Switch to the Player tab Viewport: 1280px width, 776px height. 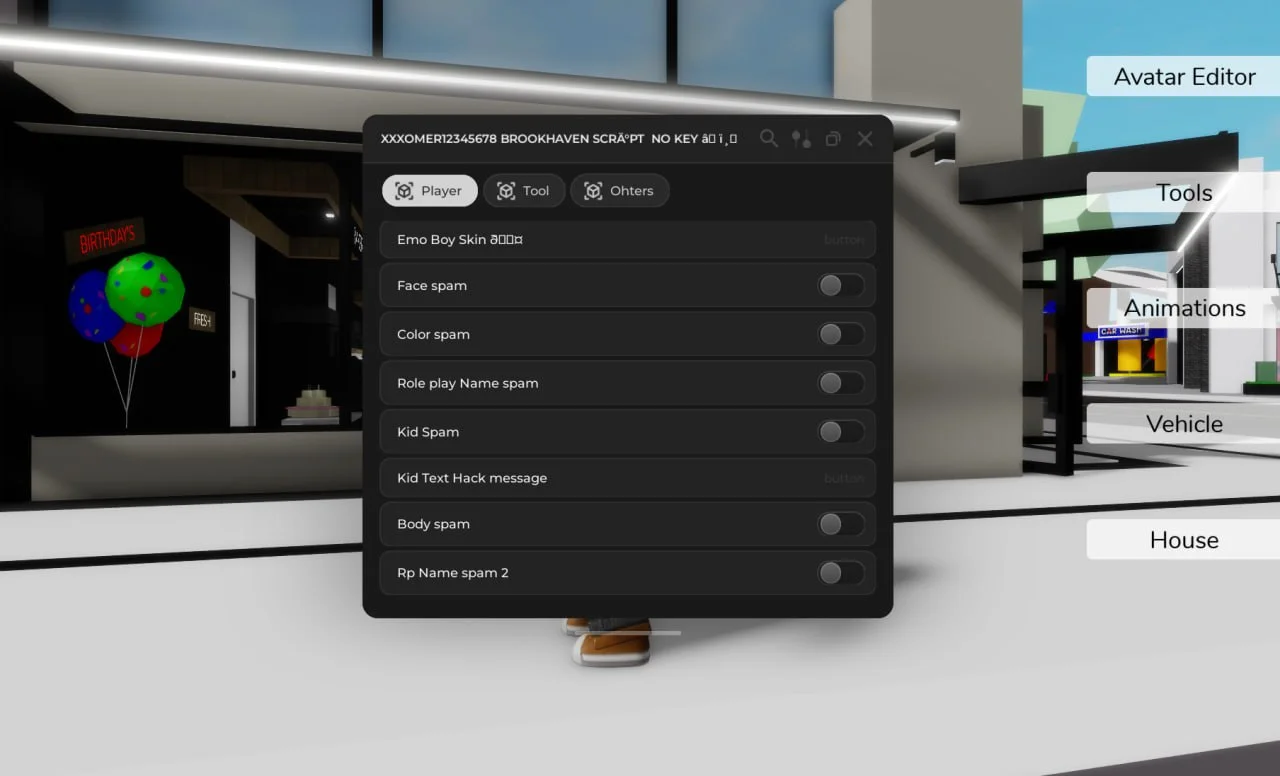(430, 191)
